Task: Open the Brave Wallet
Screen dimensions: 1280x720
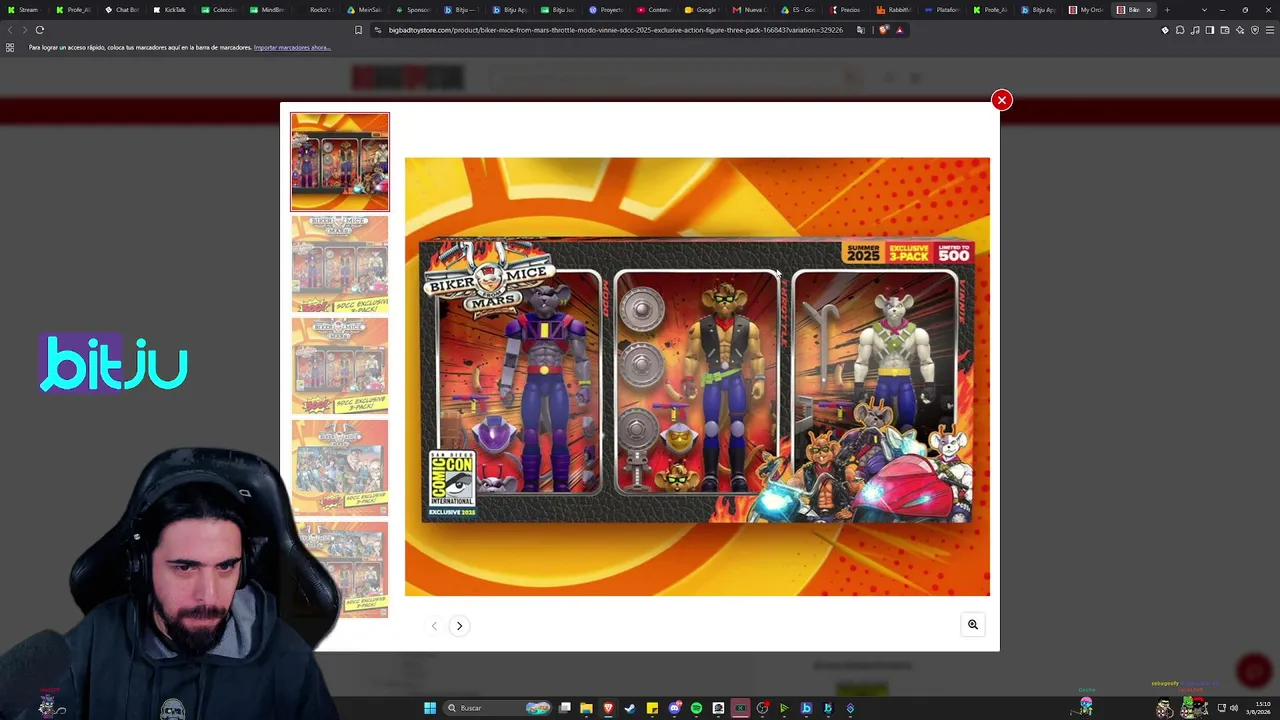Action: 1225,30
